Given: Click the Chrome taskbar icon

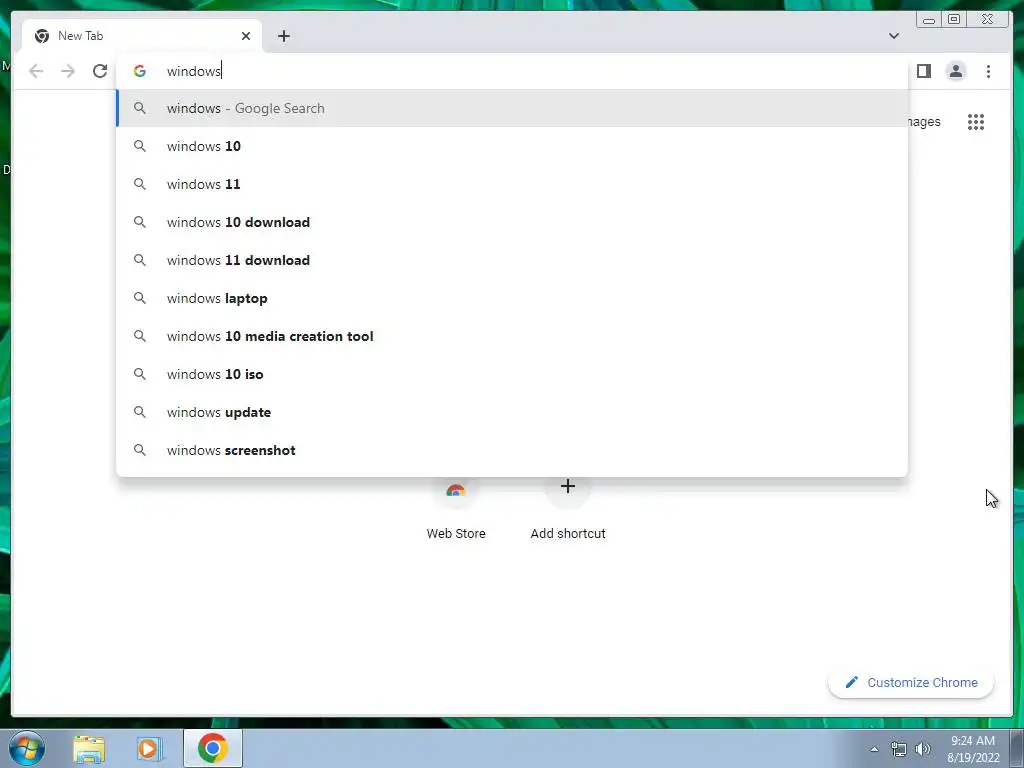Looking at the screenshot, I should 213,748.
